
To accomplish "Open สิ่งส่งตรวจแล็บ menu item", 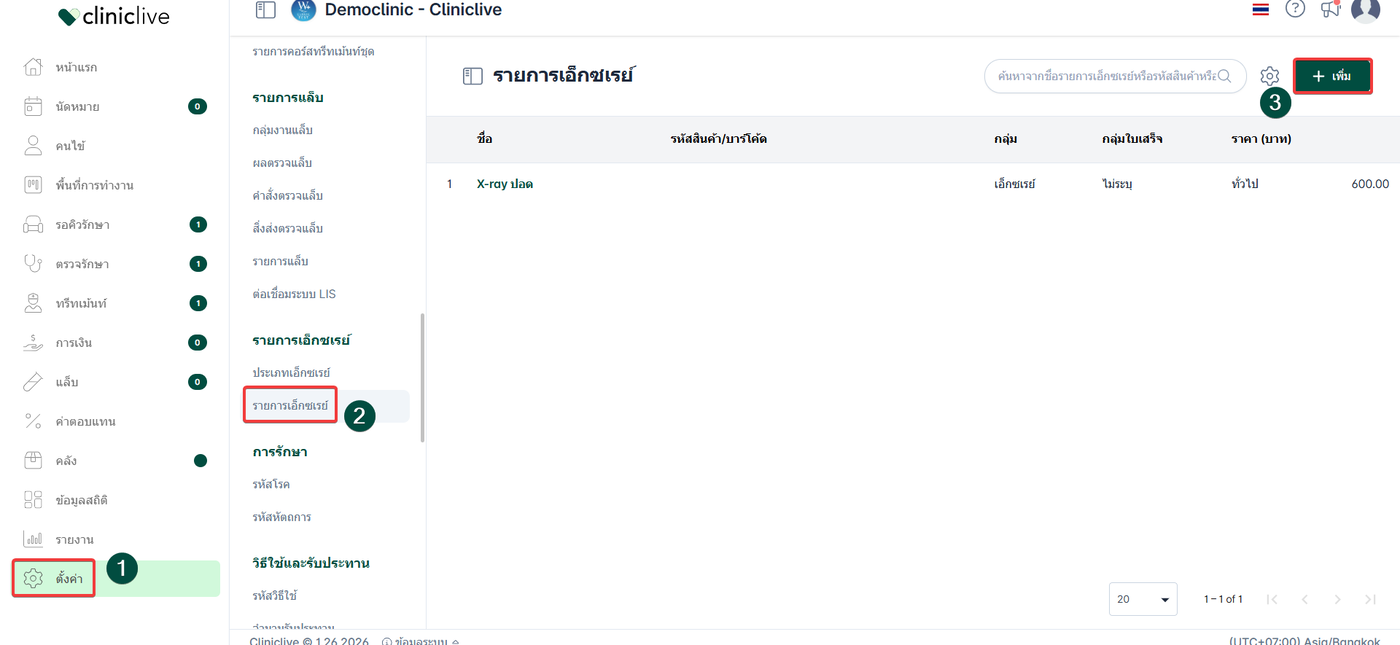I will [x=288, y=229].
